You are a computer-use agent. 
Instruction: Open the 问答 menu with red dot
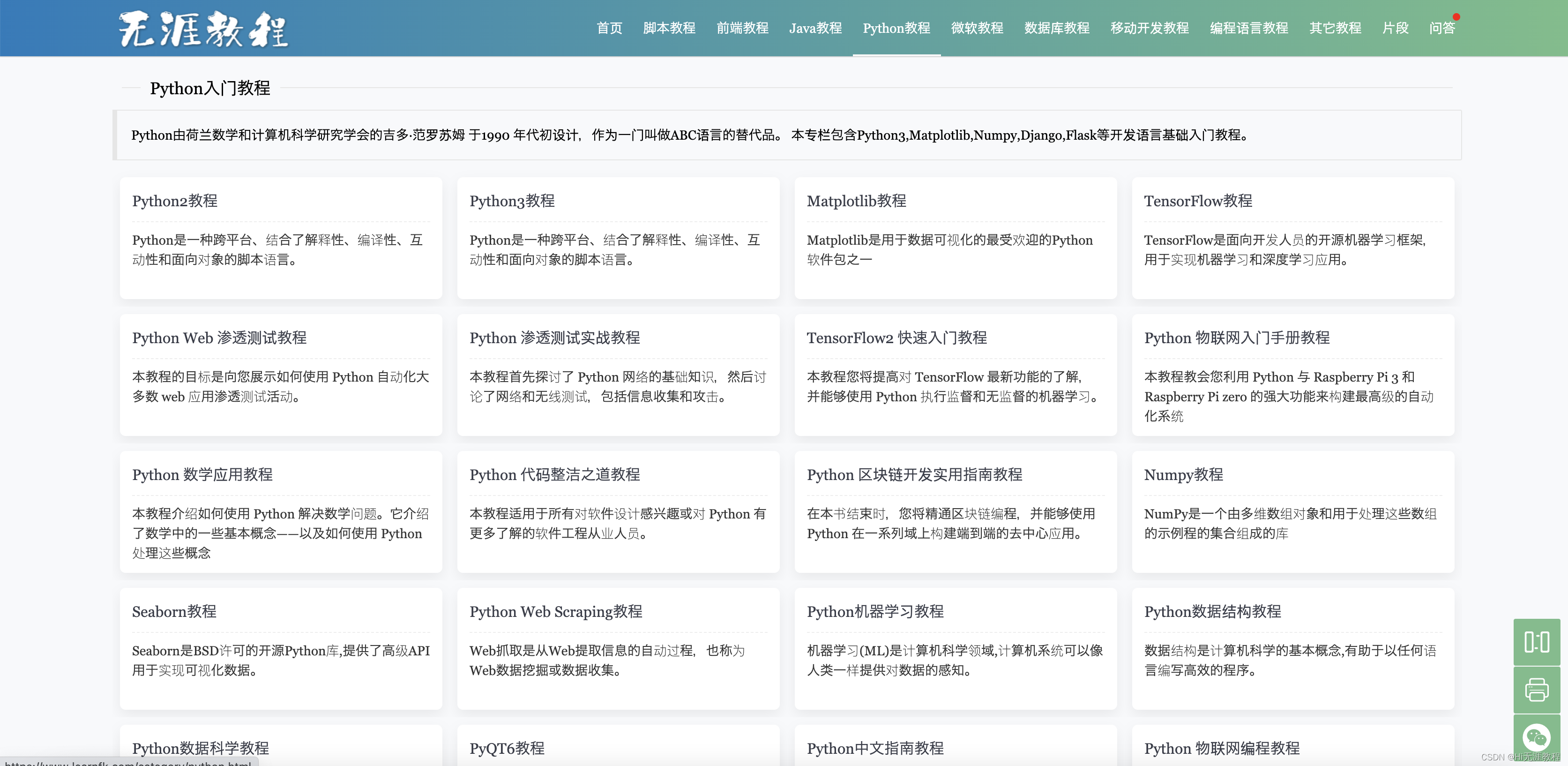[x=1441, y=28]
